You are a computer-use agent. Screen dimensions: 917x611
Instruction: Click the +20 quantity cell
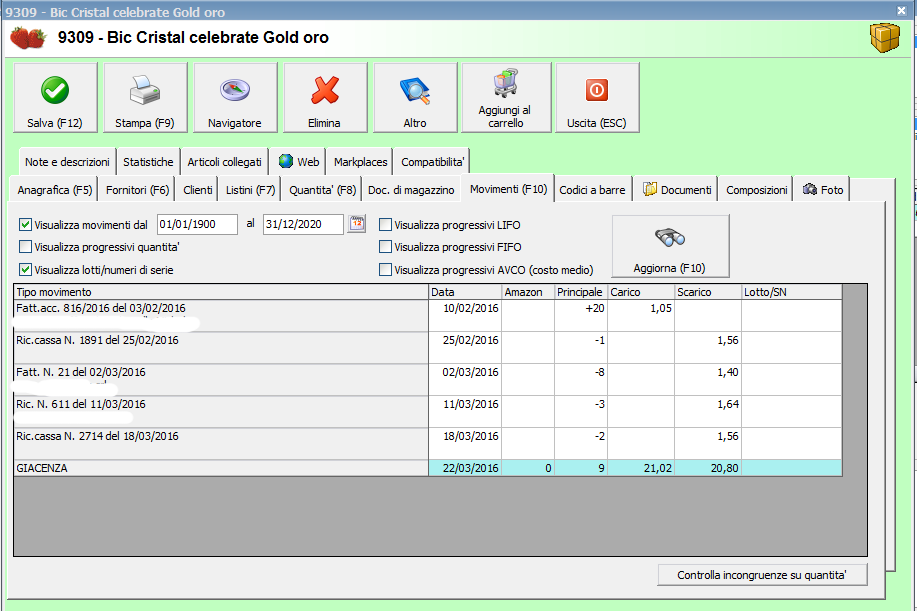[x=581, y=316]
